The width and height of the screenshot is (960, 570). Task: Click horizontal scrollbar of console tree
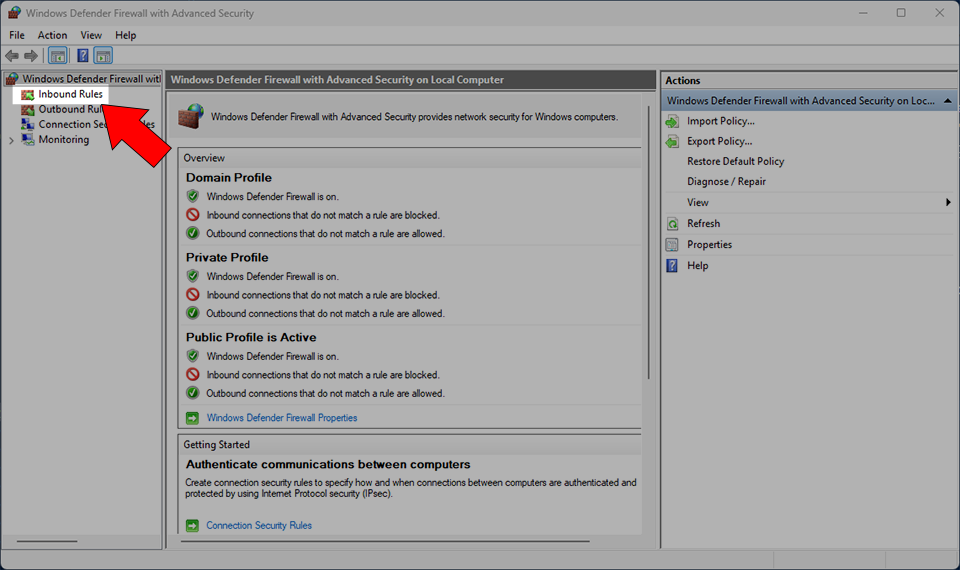(47, 541)
